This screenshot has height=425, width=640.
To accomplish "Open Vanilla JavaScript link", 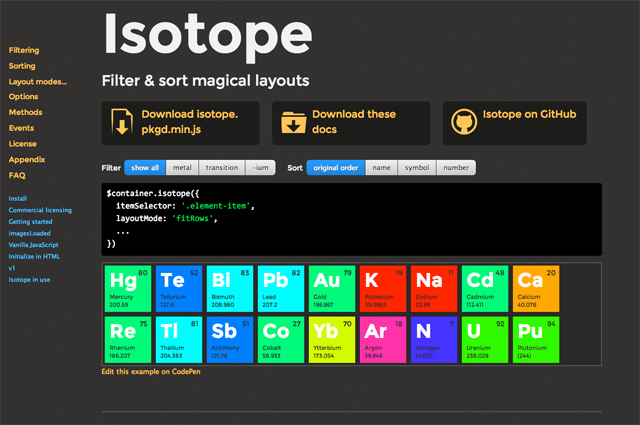I will coord(33,245).
